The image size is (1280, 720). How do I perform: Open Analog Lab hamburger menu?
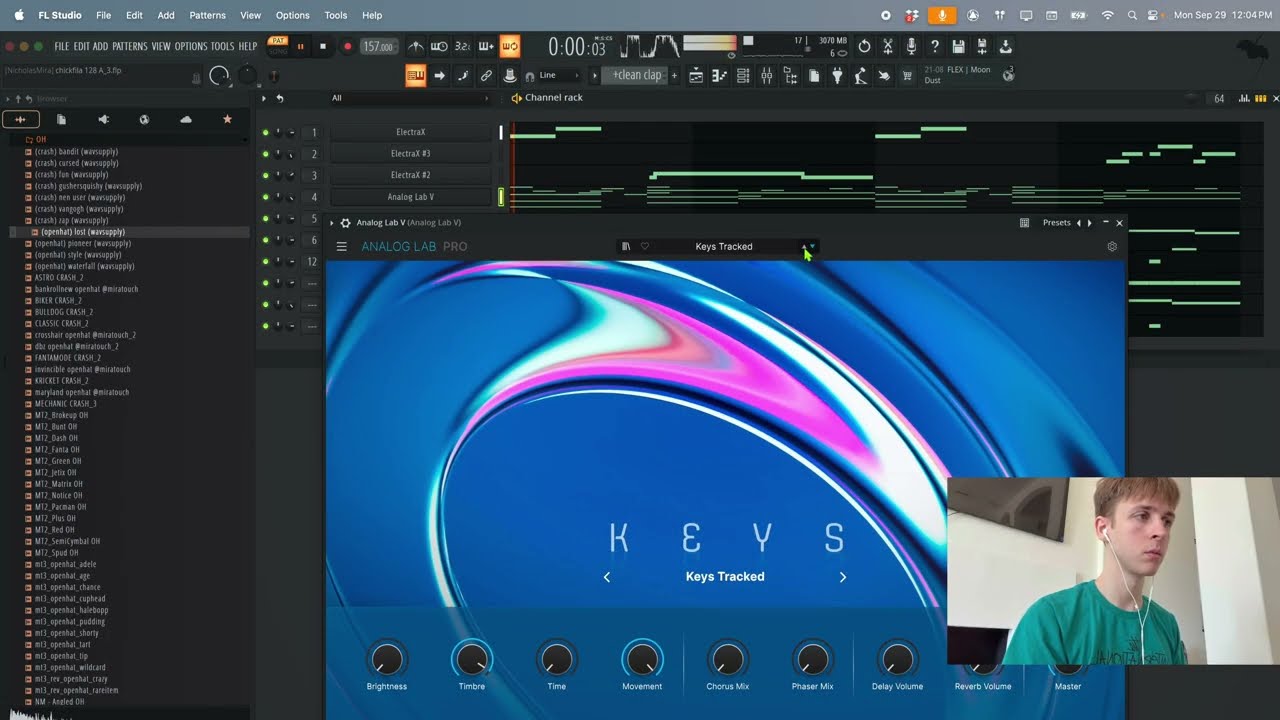(x=341, y=247)
